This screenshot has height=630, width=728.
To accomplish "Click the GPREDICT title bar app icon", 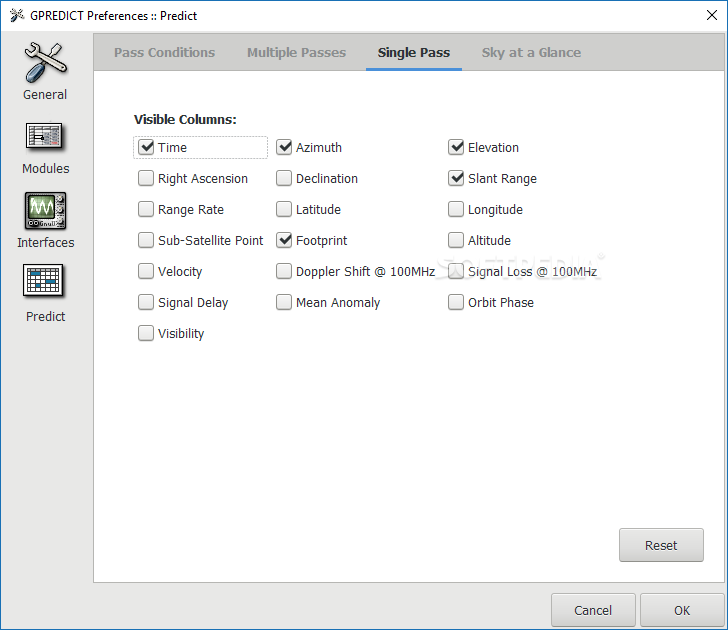I will coord(17,15).
